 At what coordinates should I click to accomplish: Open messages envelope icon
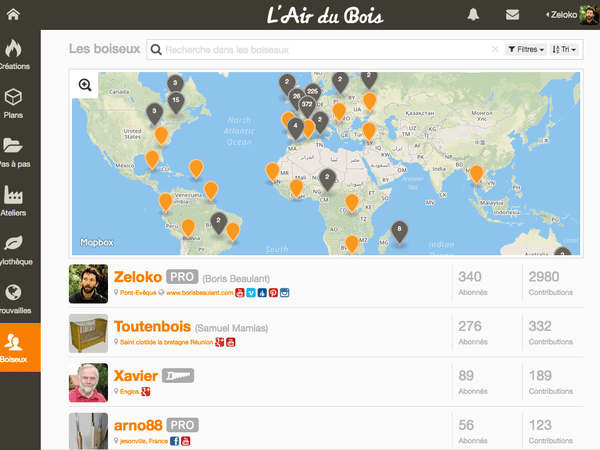click(512, 15)
